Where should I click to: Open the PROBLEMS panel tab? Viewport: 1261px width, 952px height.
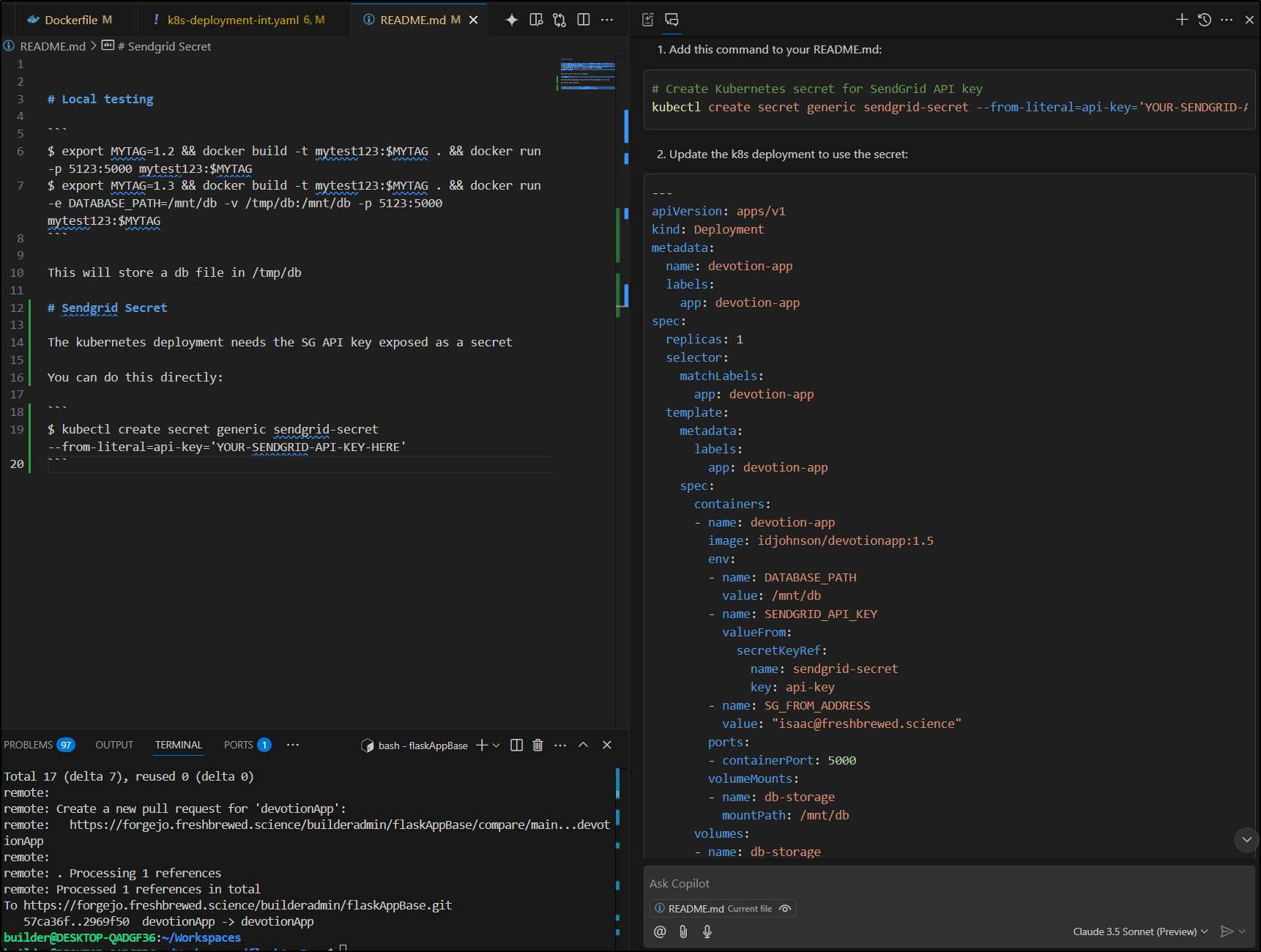(x=39, y=745)
